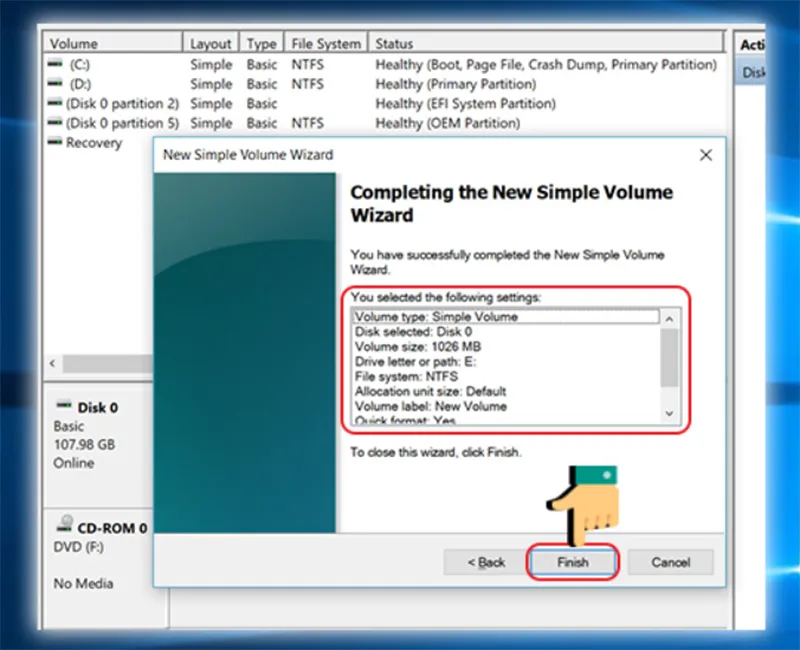800x650 pixels.
Task: Click settings list scroll down arrow
Action: point(669,414)
